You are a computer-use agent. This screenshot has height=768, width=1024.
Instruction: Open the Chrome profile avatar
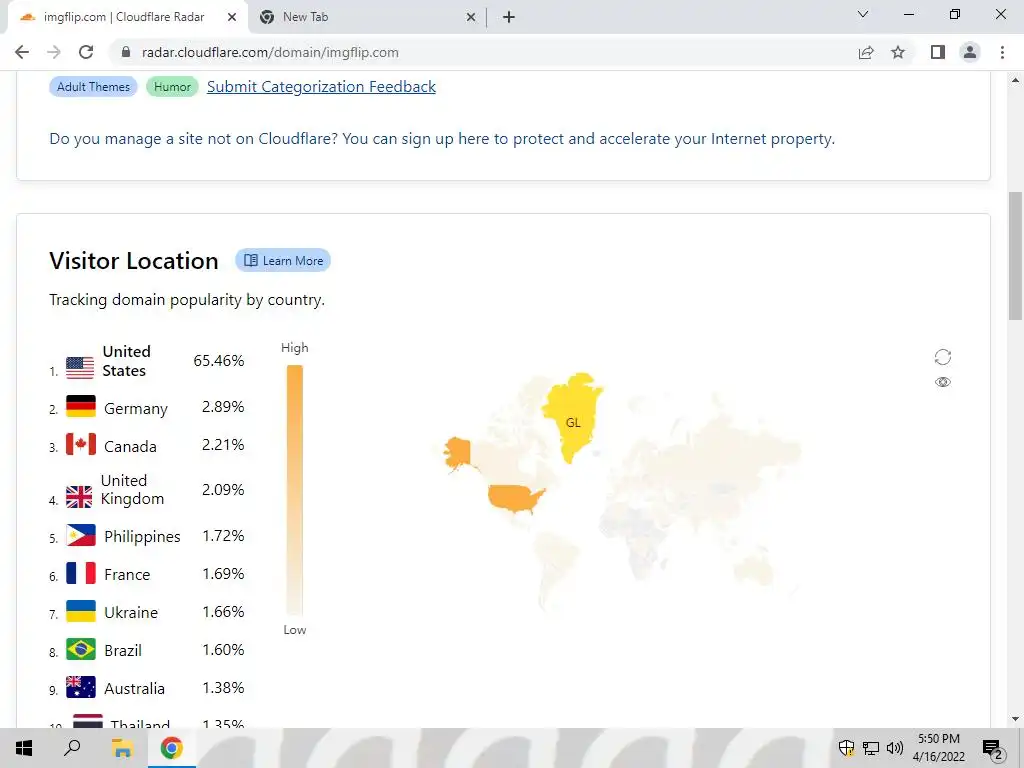point(970,52)
